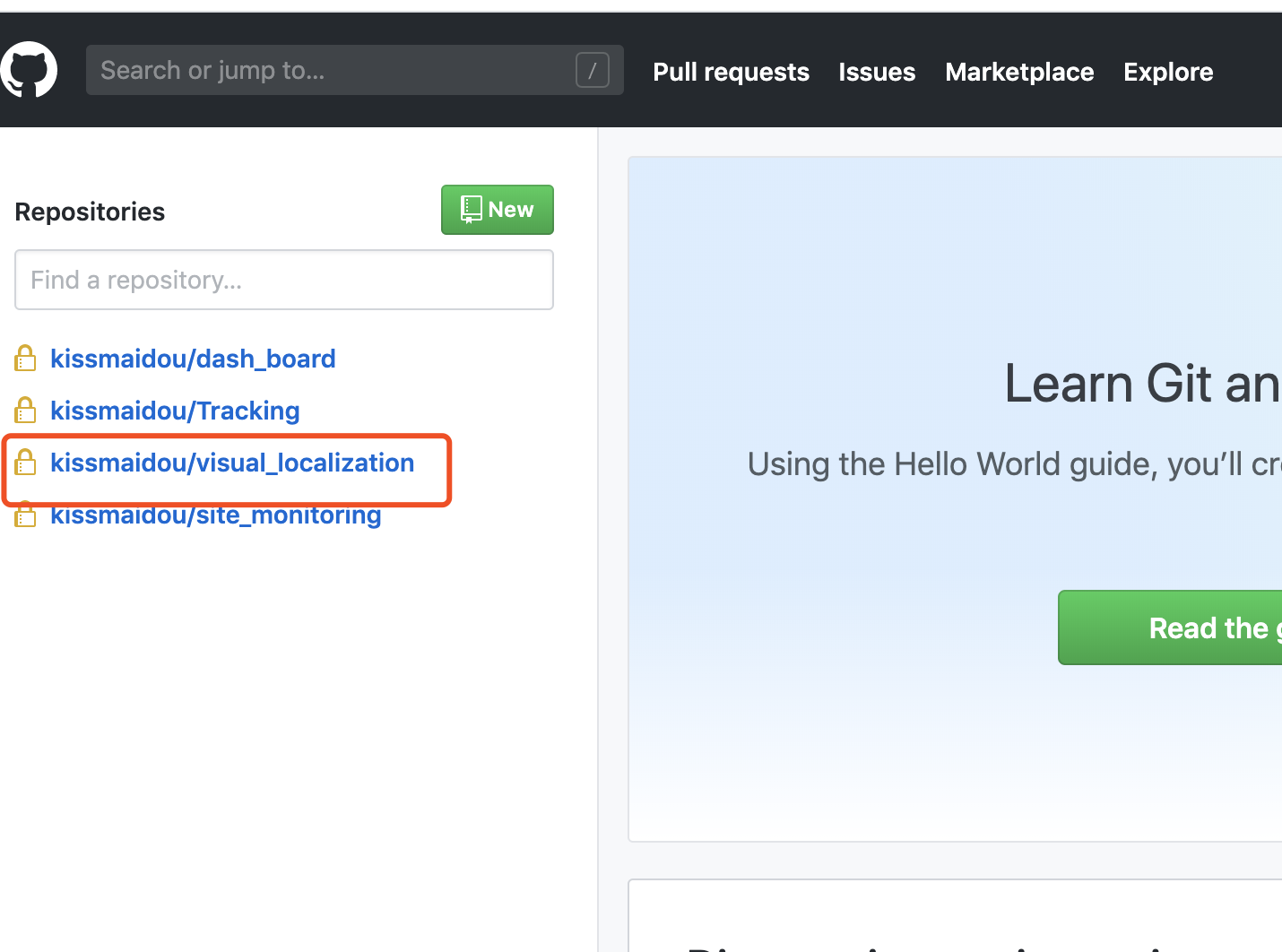
Task: Click the lock icon beside visual_localization
Action: 25,463
